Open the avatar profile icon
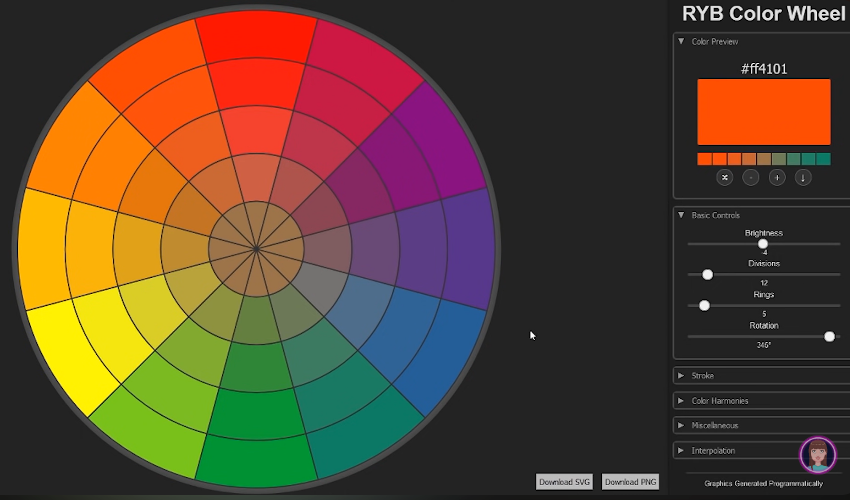Viewport: 850px width, 500px height. (x=817, y=455)
